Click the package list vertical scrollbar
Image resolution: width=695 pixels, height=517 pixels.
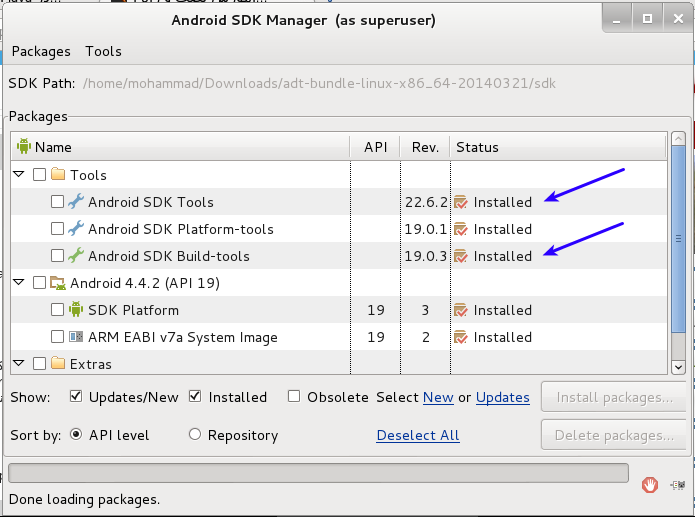point(678,240)
